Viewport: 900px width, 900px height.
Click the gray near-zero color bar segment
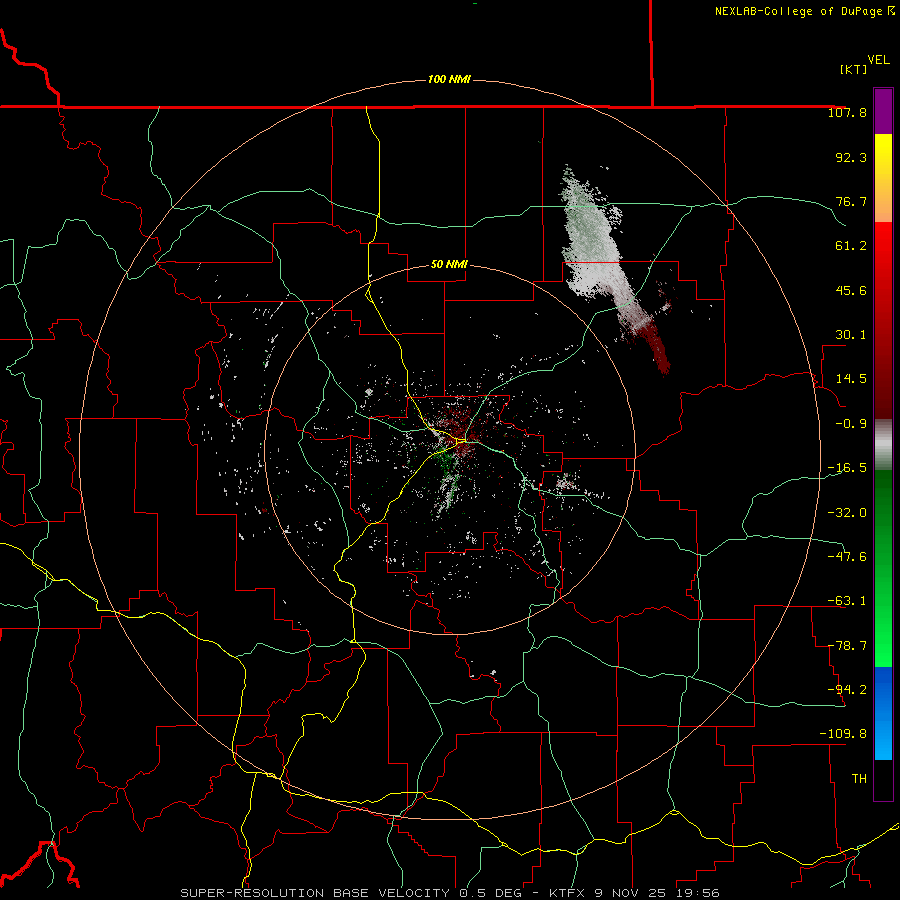pyautogui.click(x=883, y=445)
